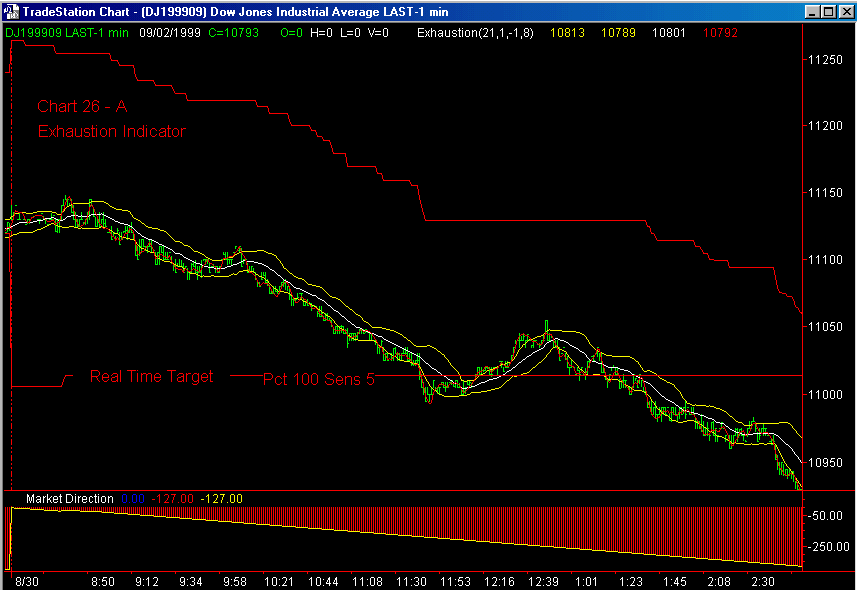Click the red 10792 indicator value

720,33
